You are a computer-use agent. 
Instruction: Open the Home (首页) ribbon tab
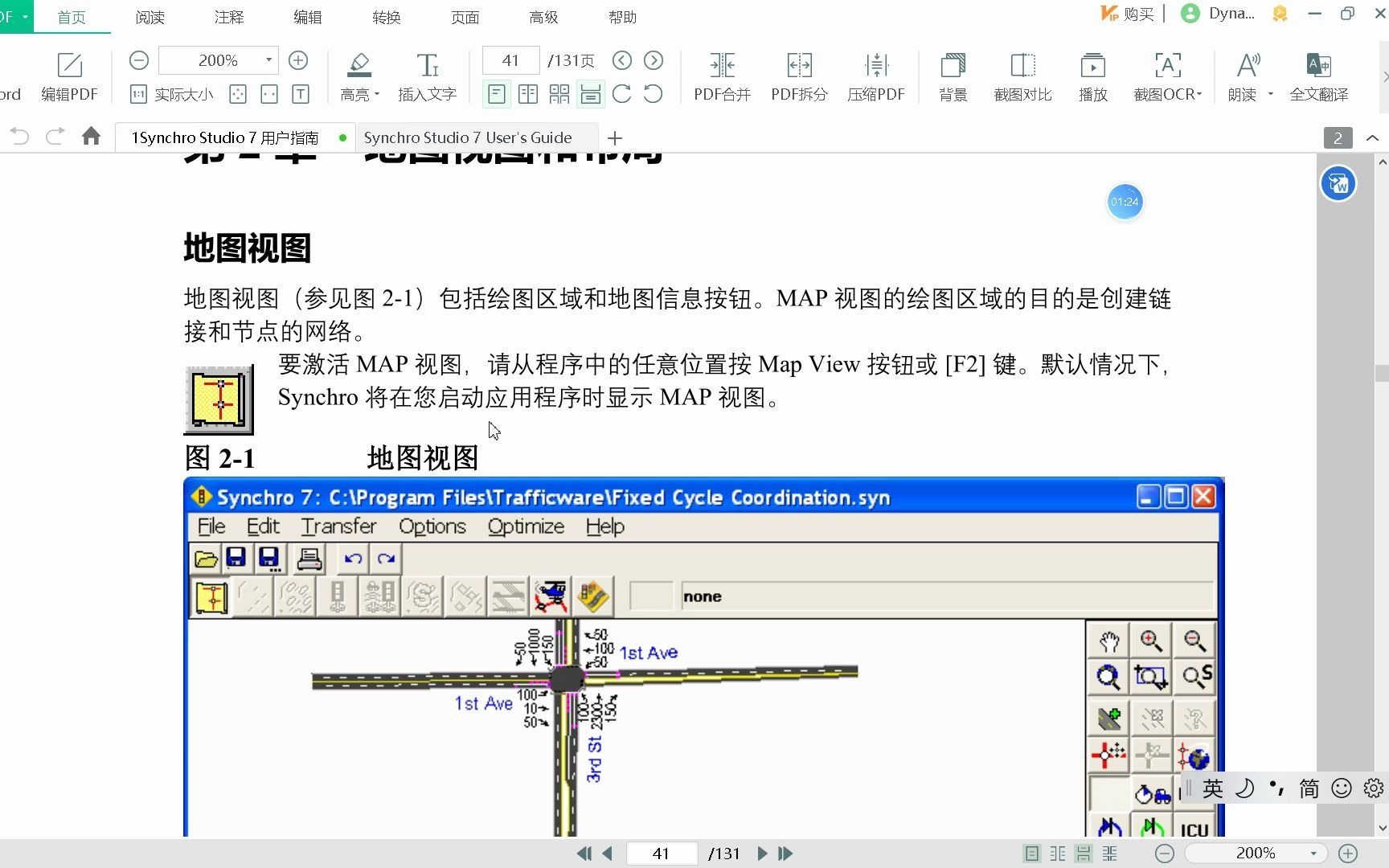pyautogui.click(x=72, y=17)
